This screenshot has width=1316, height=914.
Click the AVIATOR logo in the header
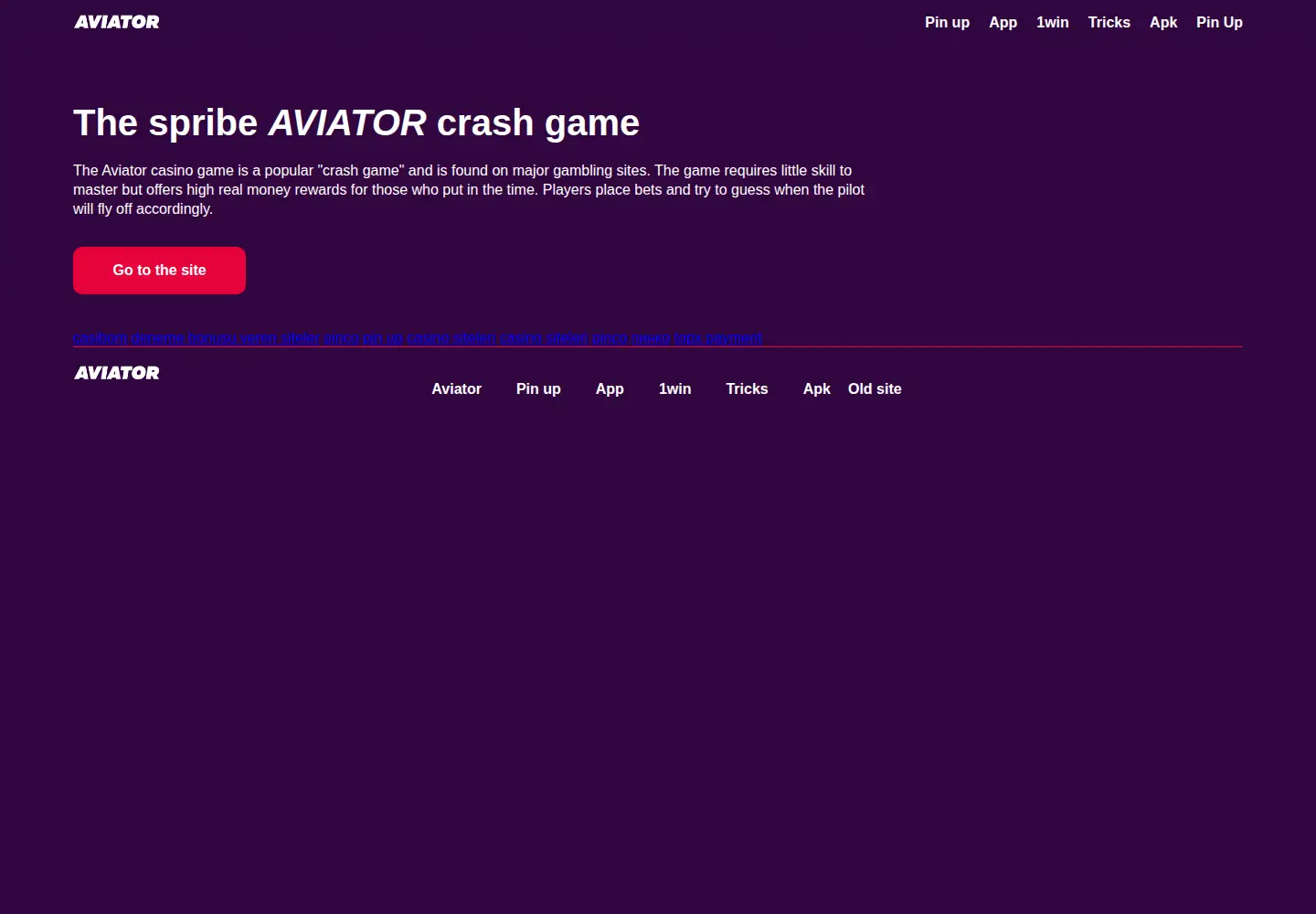click(x=117, y=22)
